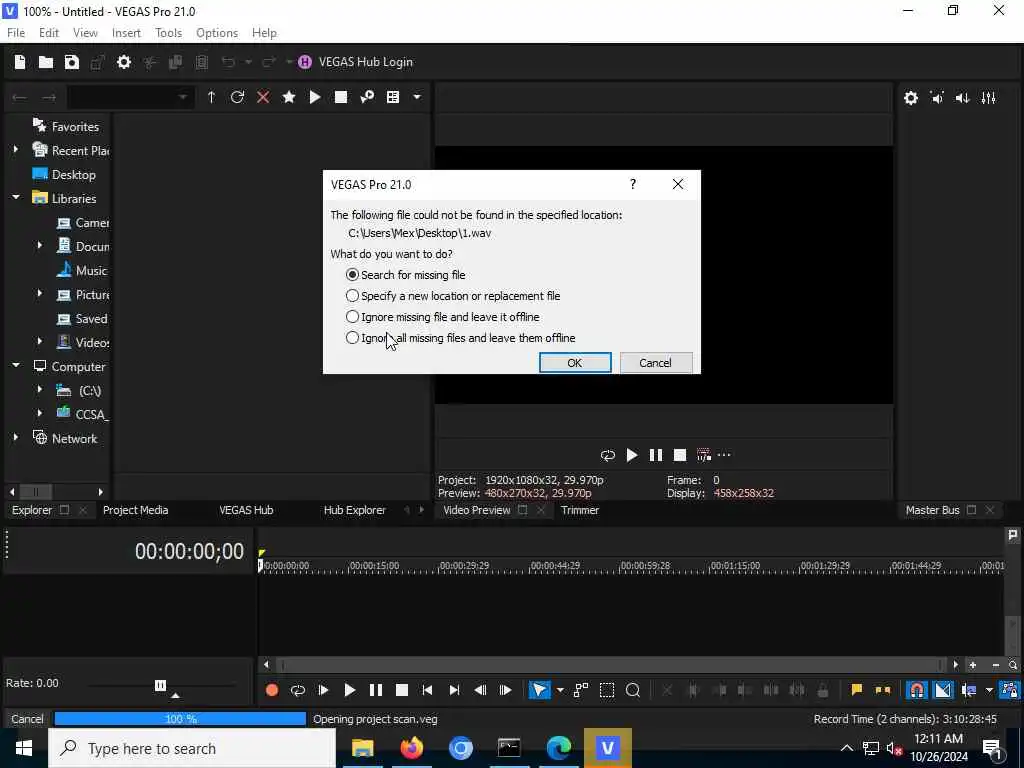Open the Explorer path combo box
This screenshot has width=1024, height=768.
[131, 97]
